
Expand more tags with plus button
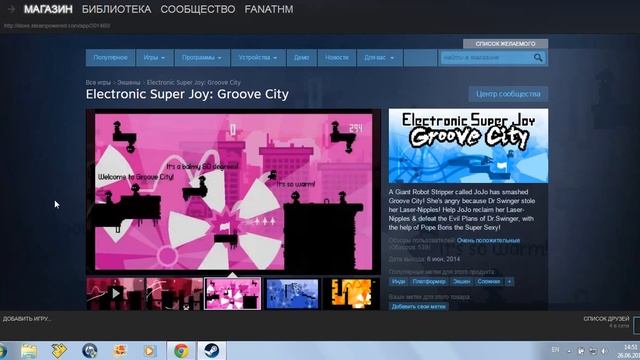509,282
